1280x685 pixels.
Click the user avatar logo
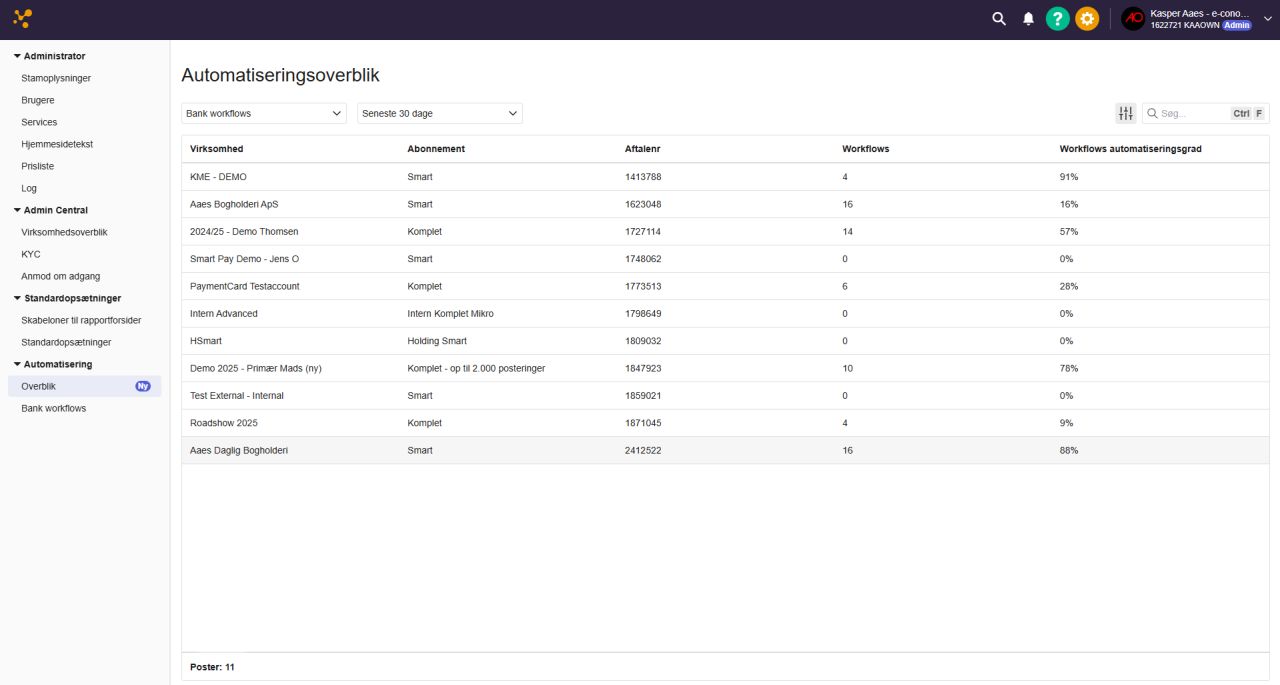point(1133,19)
